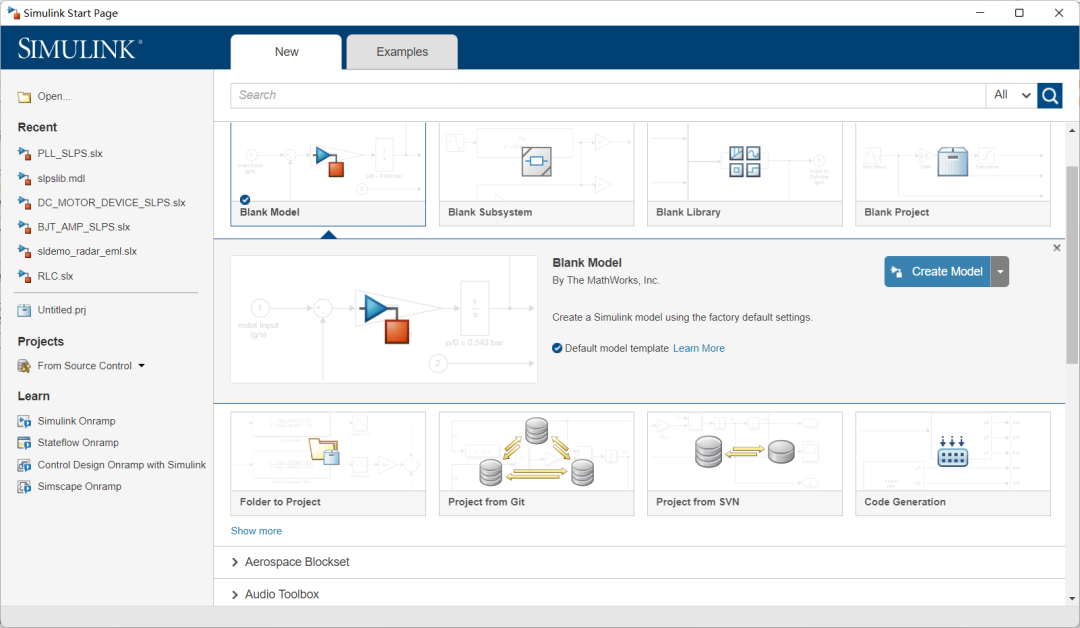
Task: Open the All search filter dropdown
Action: click(x=1011, y=96)
